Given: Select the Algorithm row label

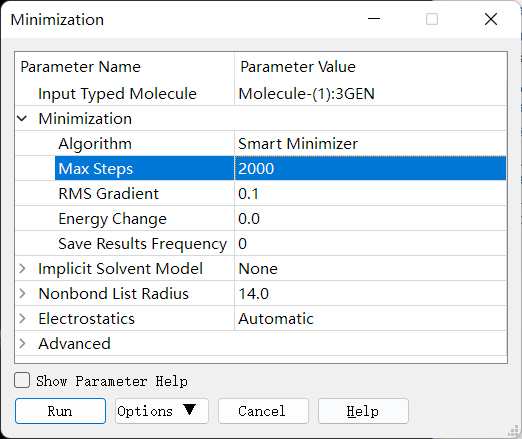Looking at the screenshot, I should (x=95, y=144).
